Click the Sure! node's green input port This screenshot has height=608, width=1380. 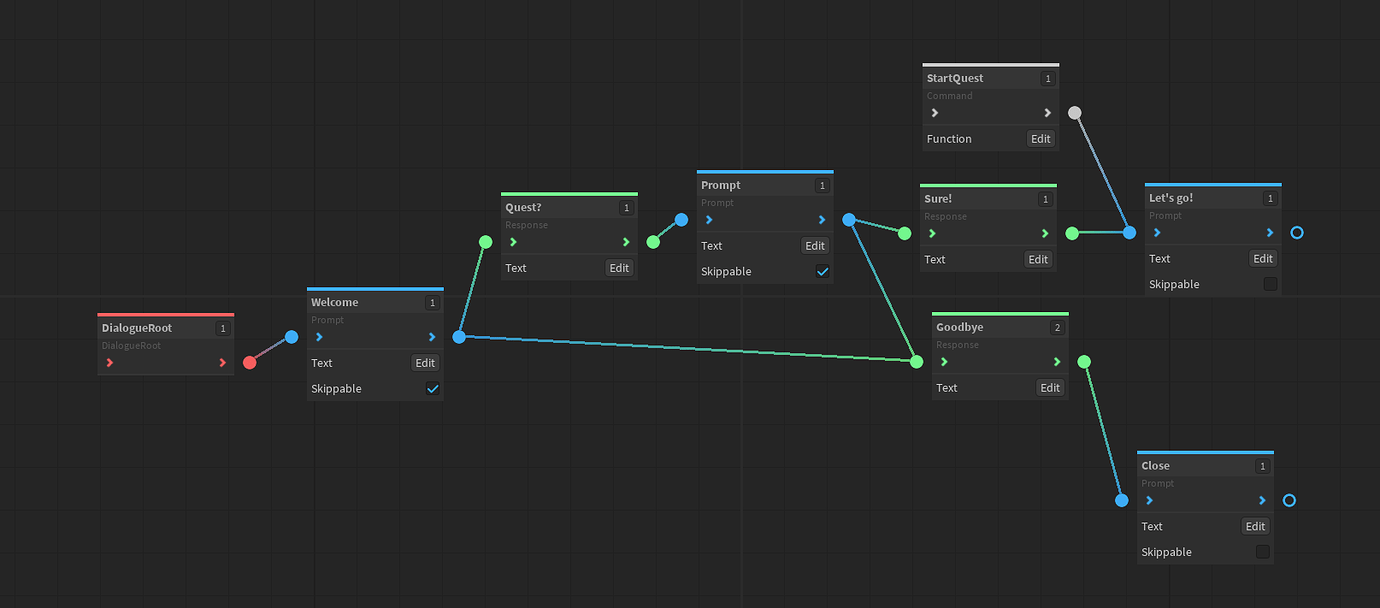pos(905,233)
